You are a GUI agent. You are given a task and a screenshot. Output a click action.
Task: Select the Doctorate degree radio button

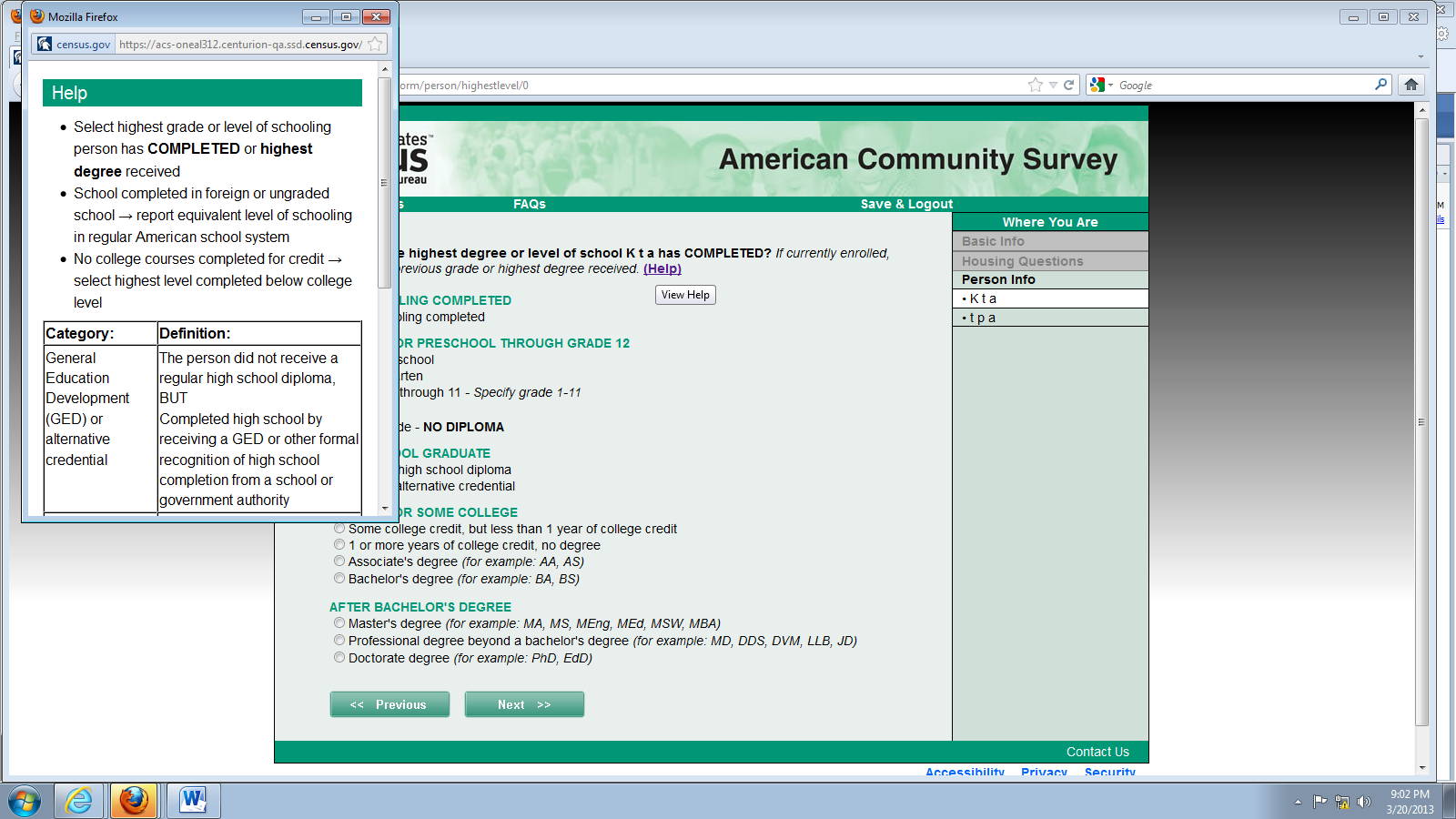tap(339, 658)
